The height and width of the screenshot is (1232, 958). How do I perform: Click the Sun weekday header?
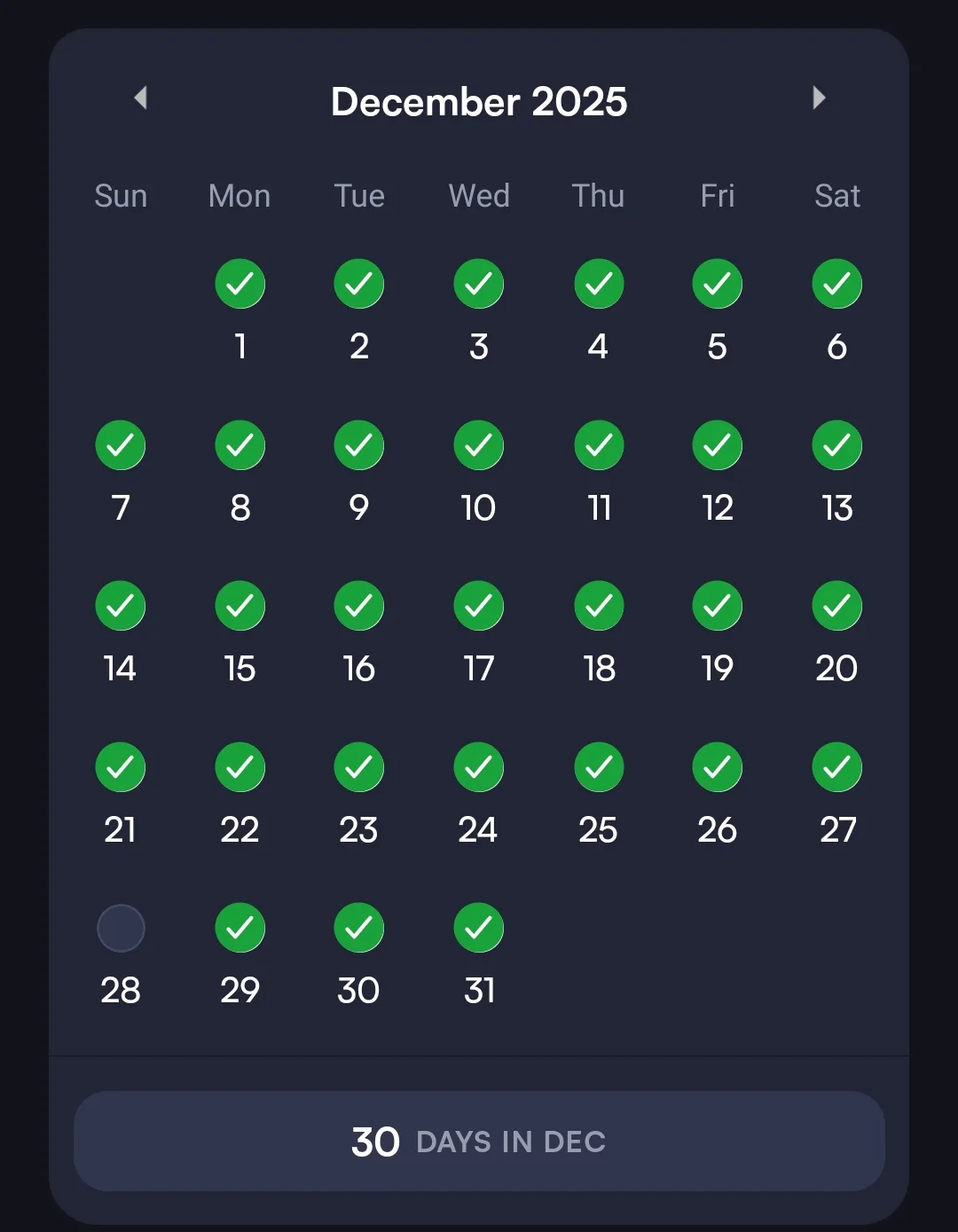(121, 196)
